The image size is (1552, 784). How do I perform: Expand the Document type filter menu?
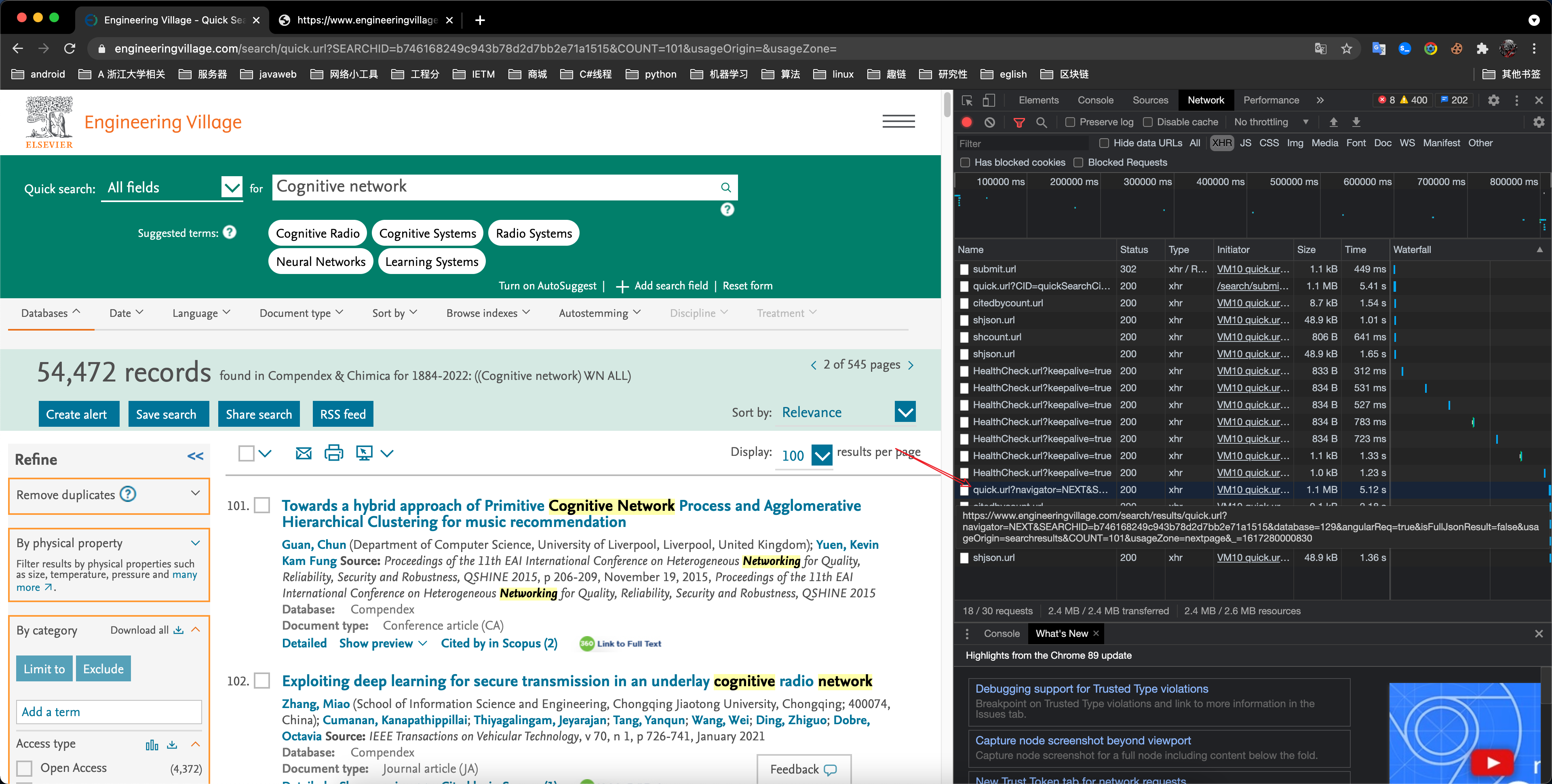coord(301,313)
